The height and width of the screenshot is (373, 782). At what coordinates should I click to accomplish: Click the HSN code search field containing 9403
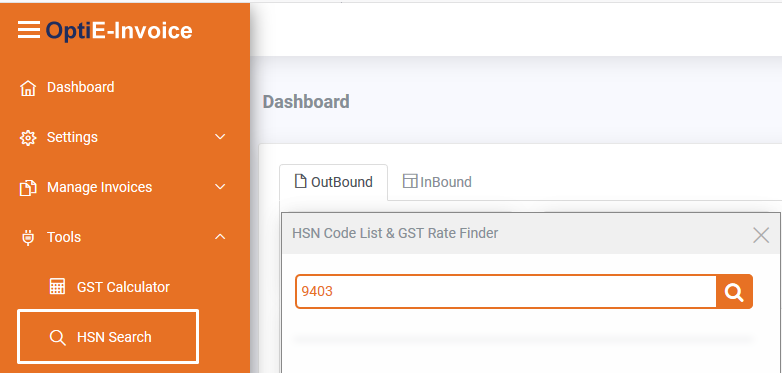tap(506, 292)
